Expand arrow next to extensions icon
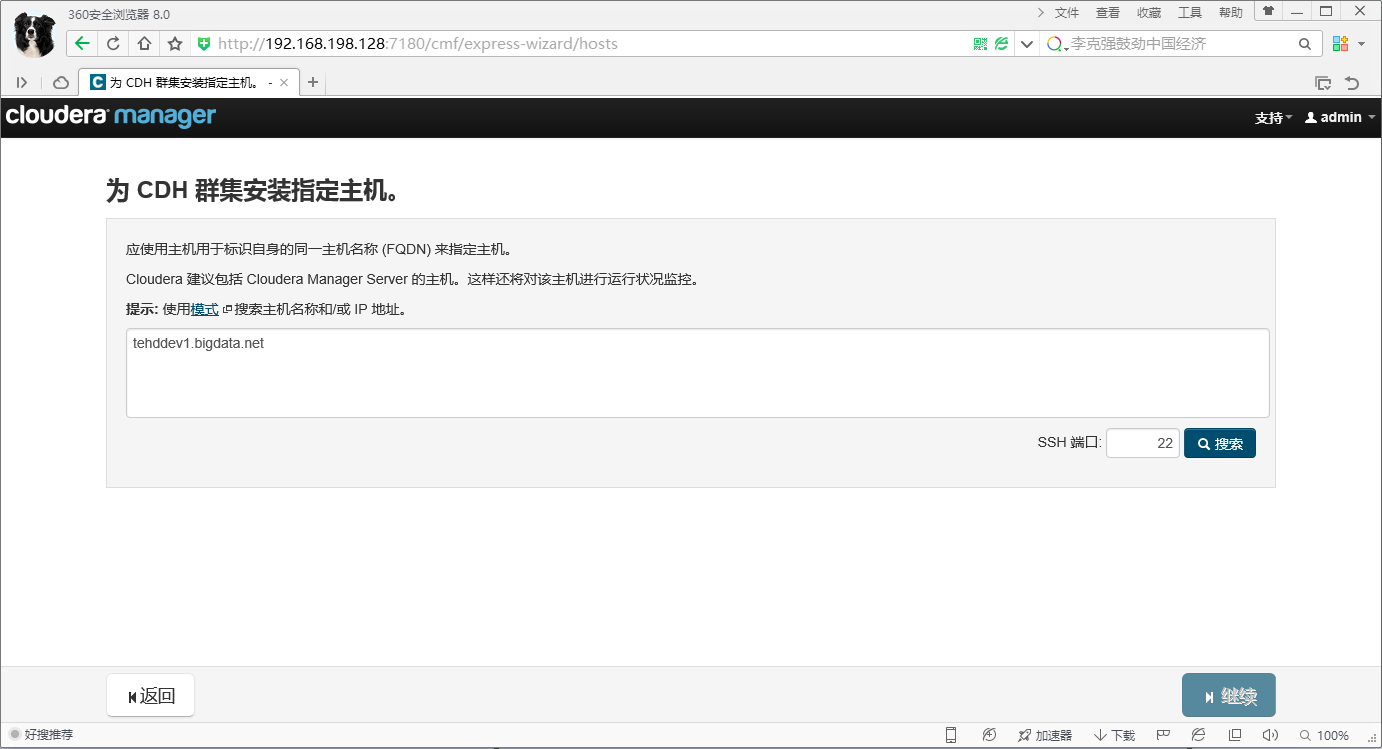 coord(1363,44)
